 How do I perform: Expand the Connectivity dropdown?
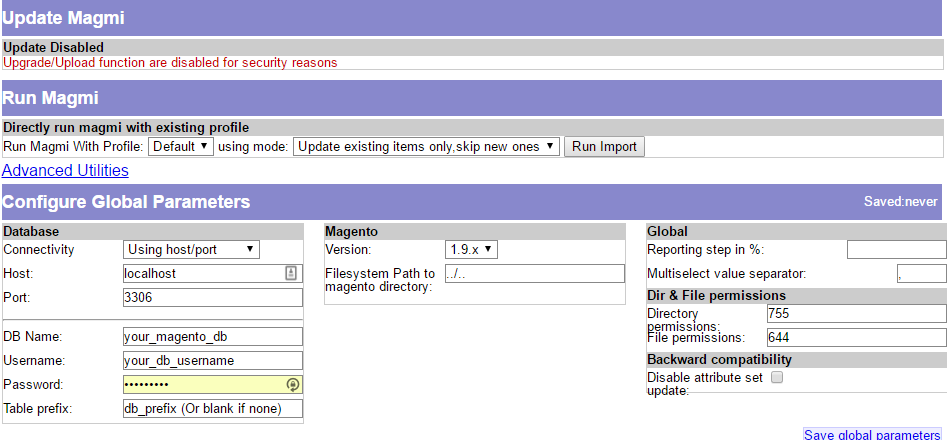coord(191,249)
